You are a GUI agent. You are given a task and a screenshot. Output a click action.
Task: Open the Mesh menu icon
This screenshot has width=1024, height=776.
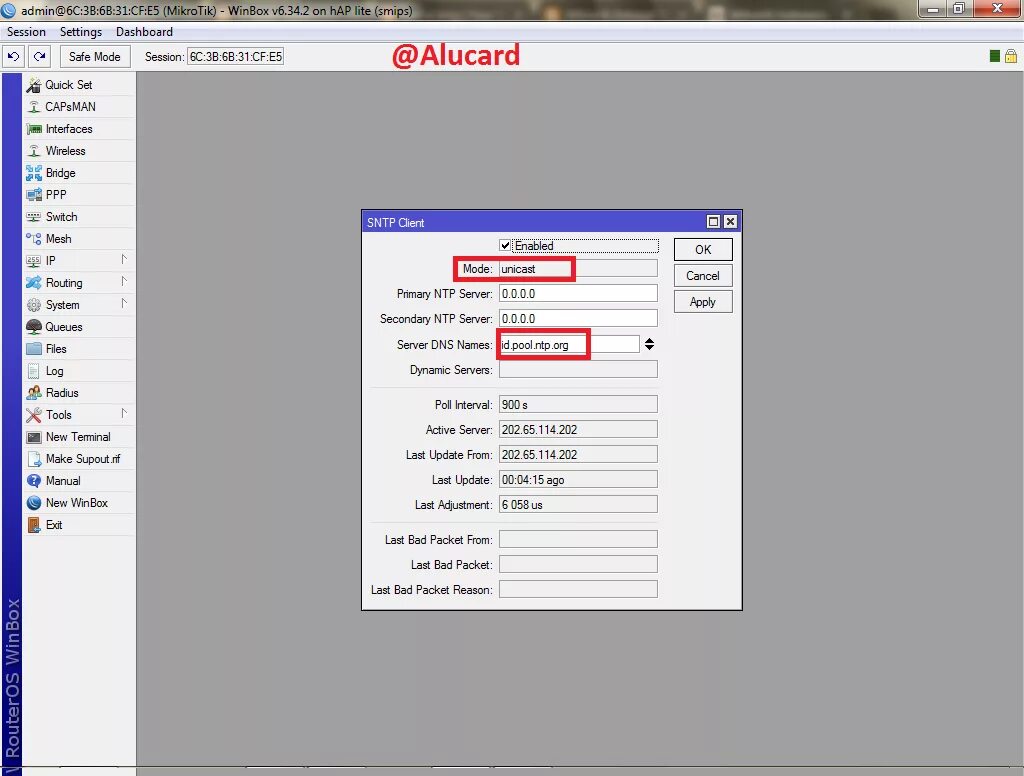click(33, 239)
